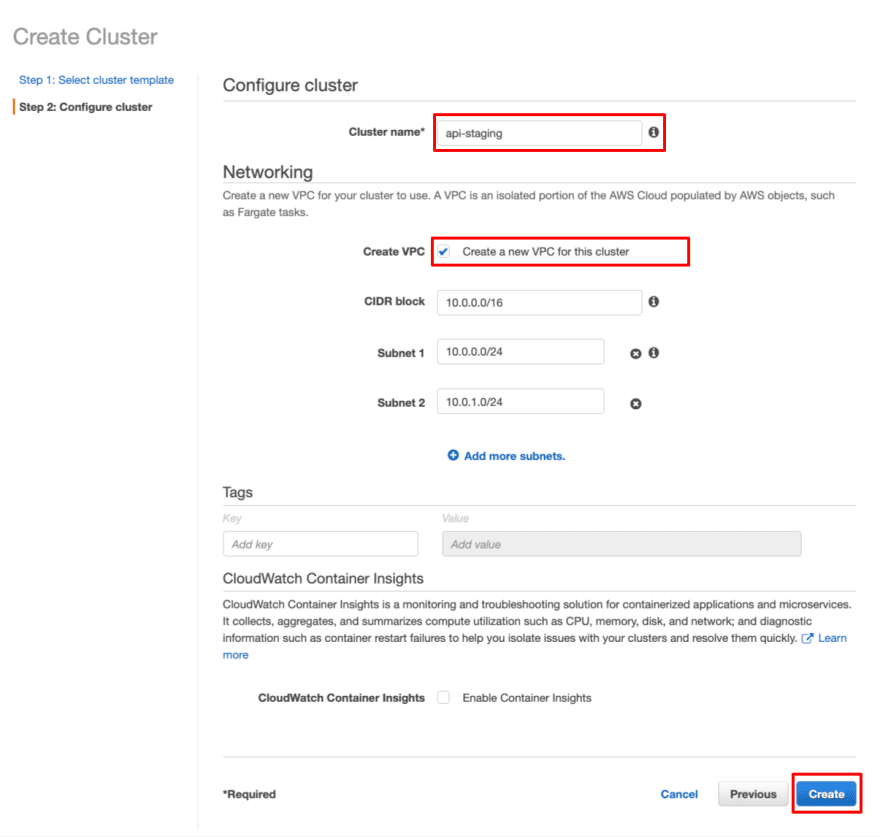Click the Networking section heading
The height and width of the screenshot is (837, 880).
click(268, 172)
